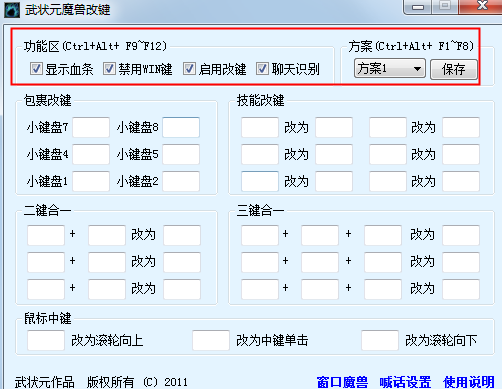This screenshot has height=389, width=502.
Task: Click the 小键盘2 input box
Action: [x=181, y=181]
